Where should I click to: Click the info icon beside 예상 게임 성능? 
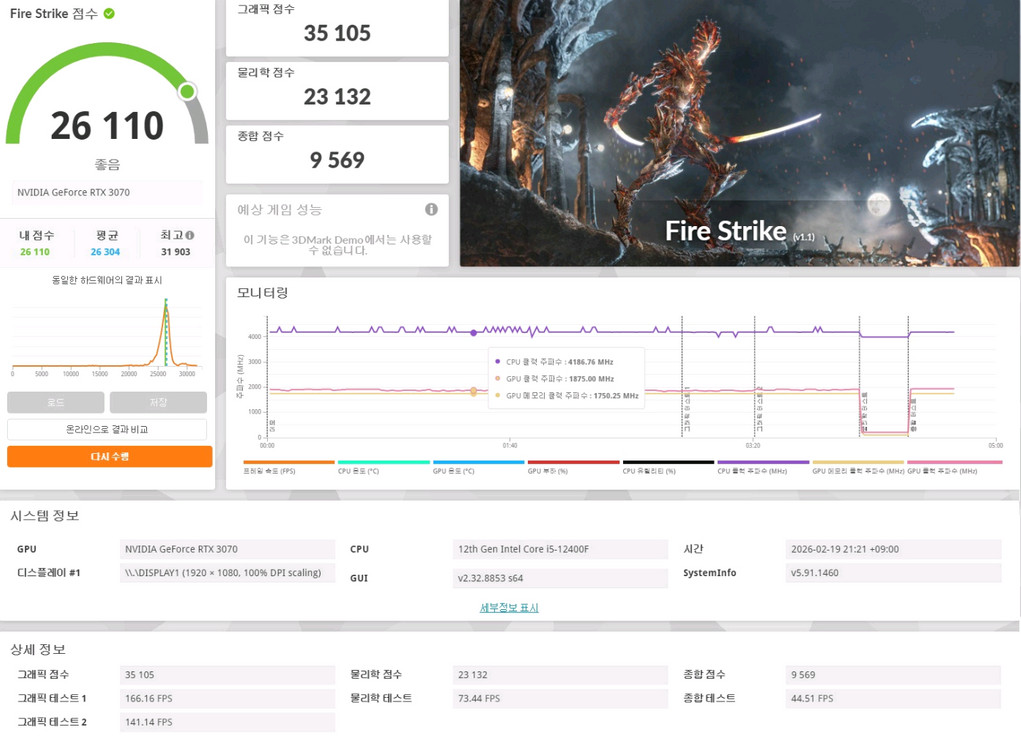[x=431, y=210]
